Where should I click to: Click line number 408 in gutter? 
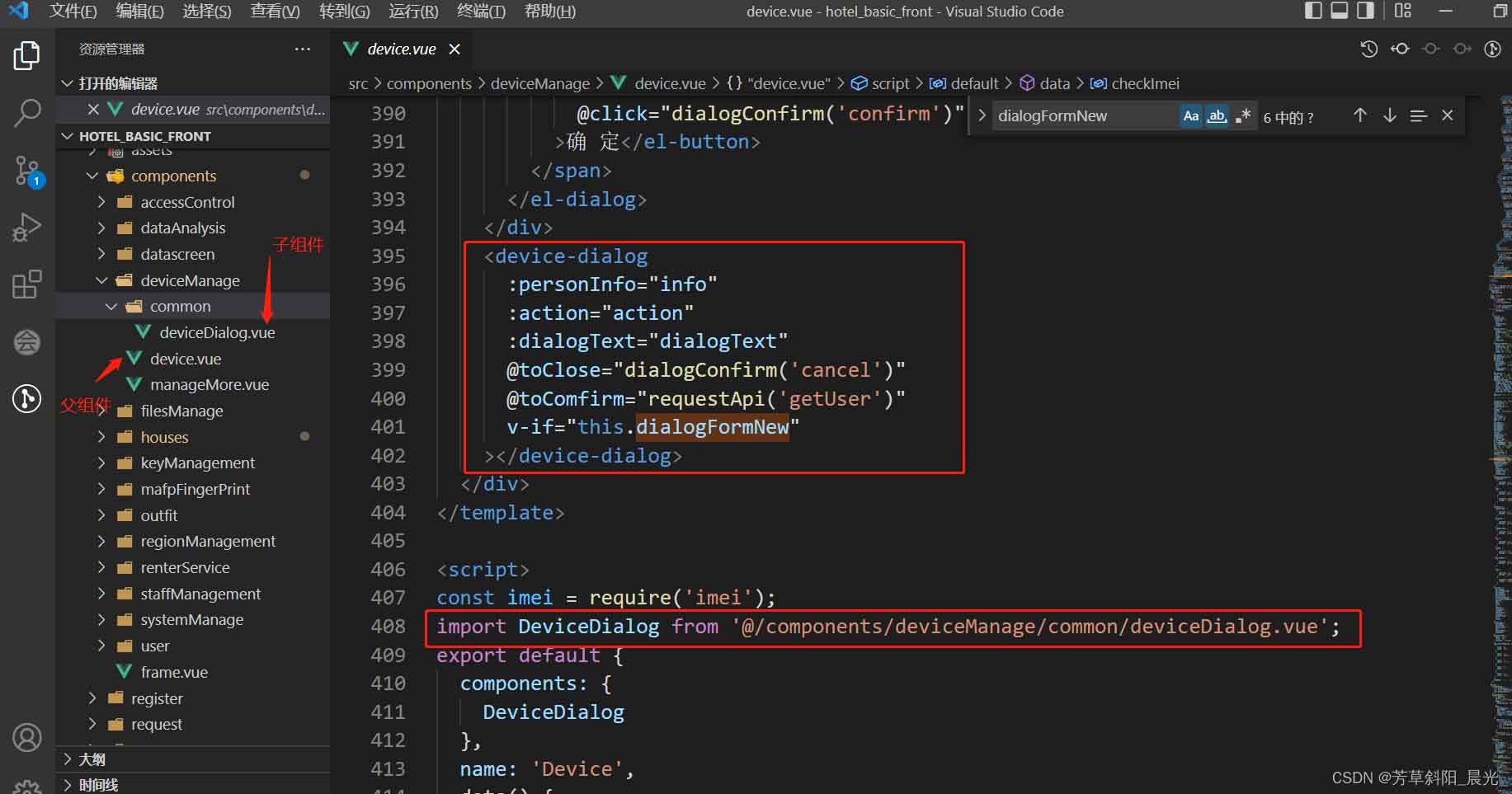pyautogui.click(x=388, y=627)
